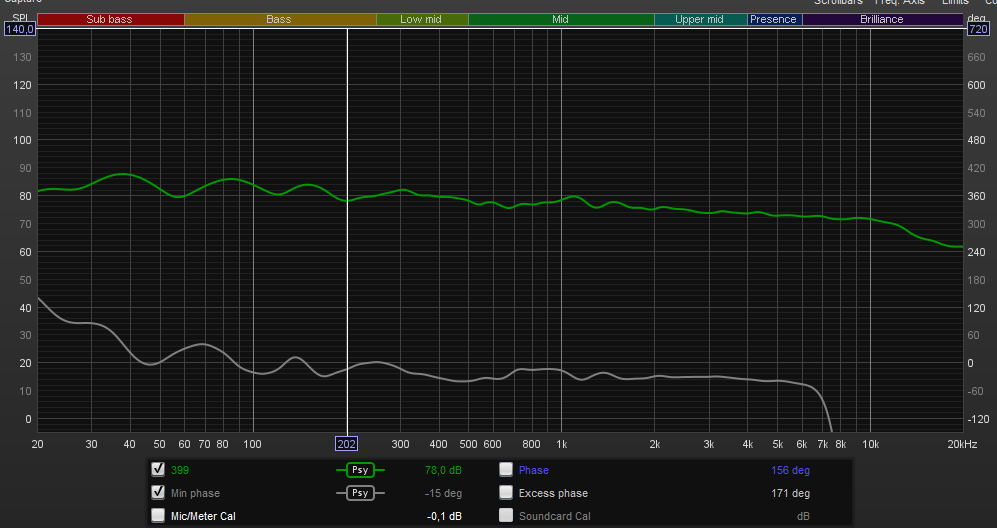Click the 78,0 dB readout for 399
The image size is (997, 528).
pyautogui.click(x=443, y=470)
